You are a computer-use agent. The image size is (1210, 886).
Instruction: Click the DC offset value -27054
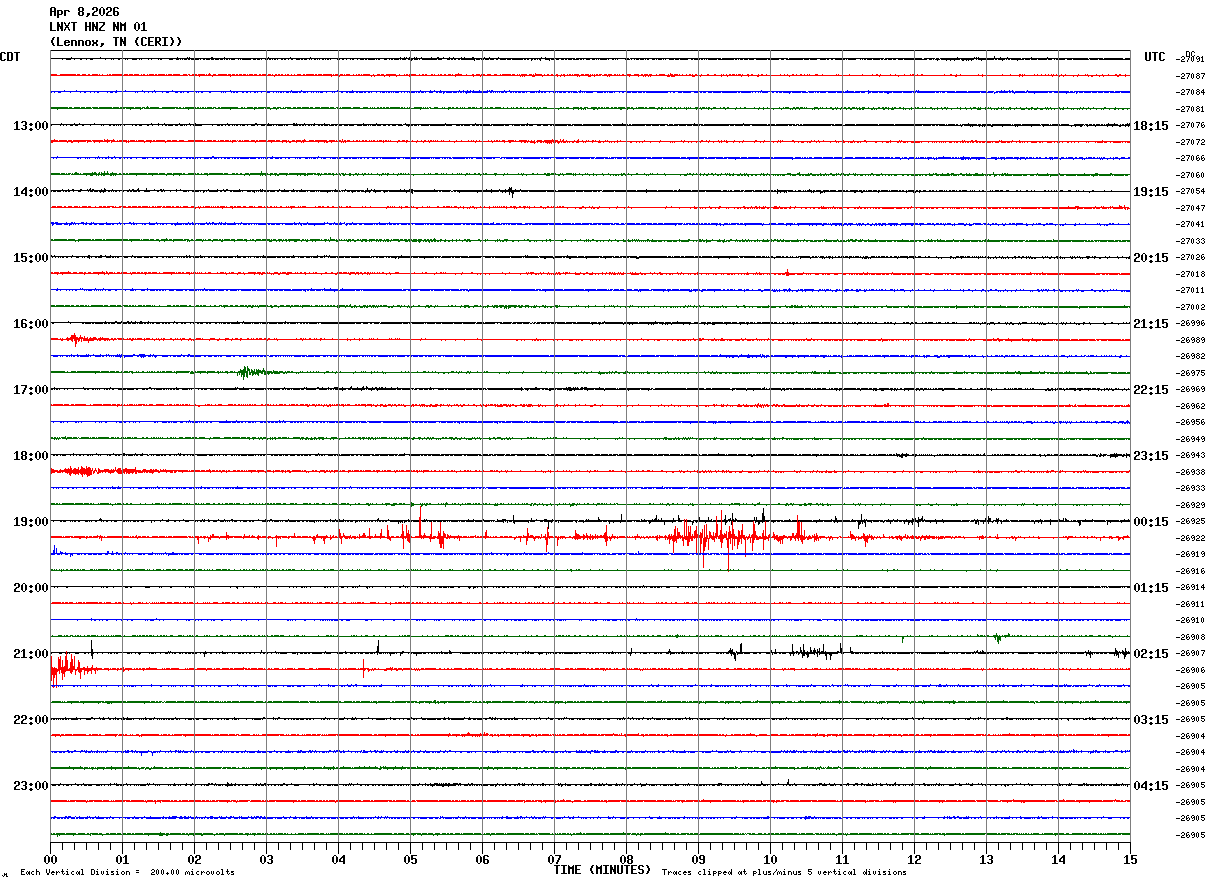pos(1190,191)
